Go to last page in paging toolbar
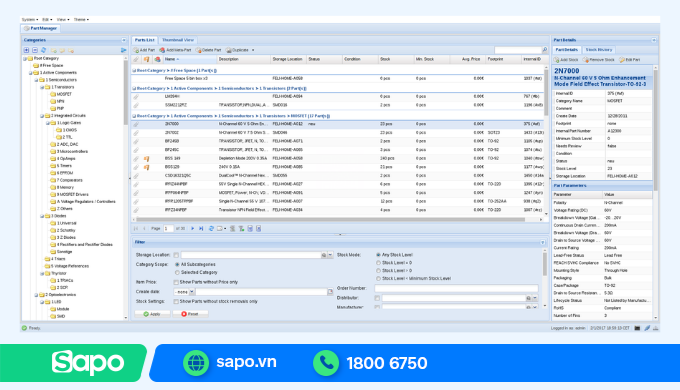 tap(201, 228)
